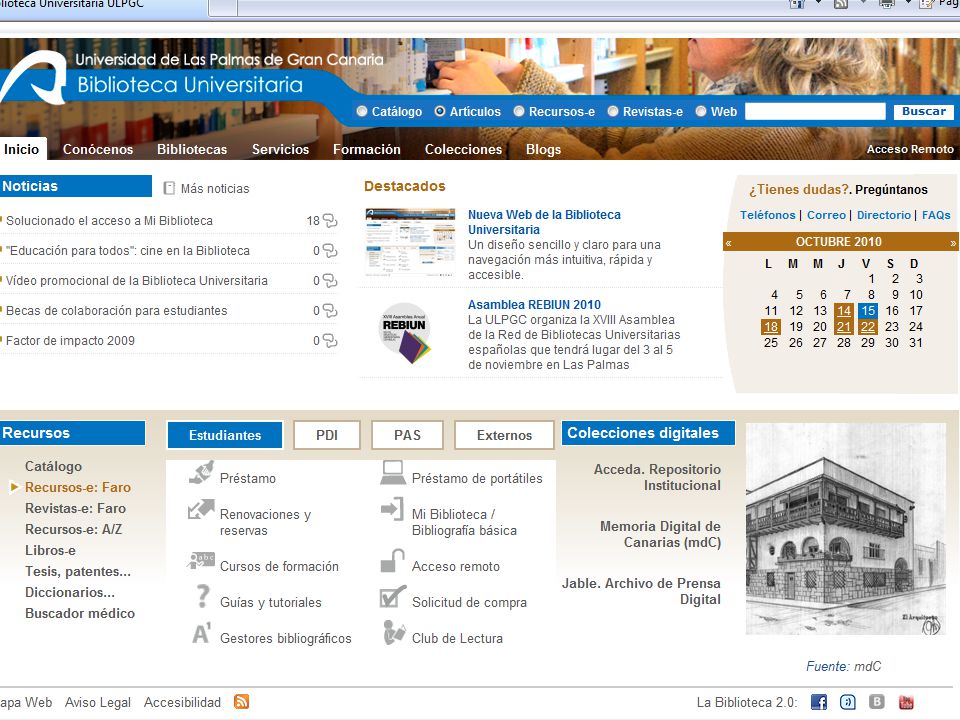The image size is (960, 720).
Task: Click the Guías y tutoriales question mark icon
Action: [x=203, y=596]
